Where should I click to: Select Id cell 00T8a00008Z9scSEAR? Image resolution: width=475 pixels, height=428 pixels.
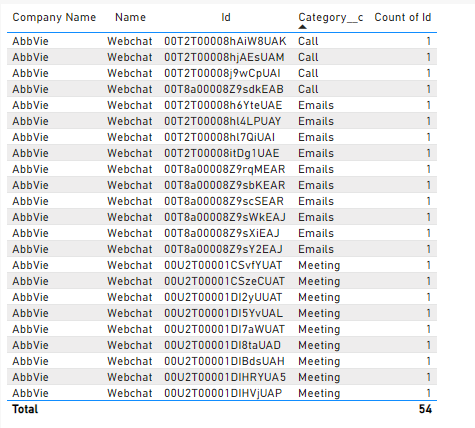pos(224,201)
